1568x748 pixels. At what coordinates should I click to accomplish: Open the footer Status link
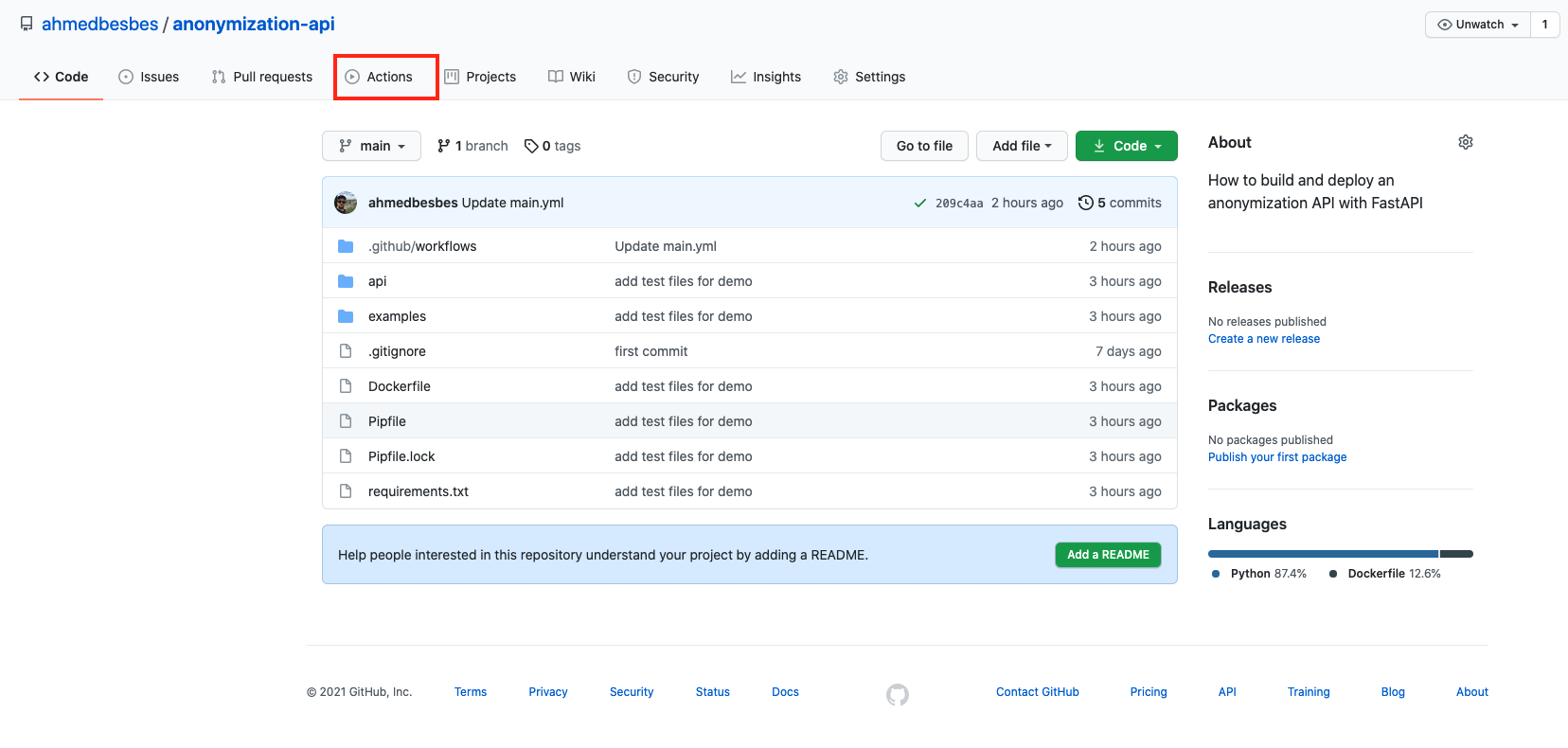(x=713, y=692)
